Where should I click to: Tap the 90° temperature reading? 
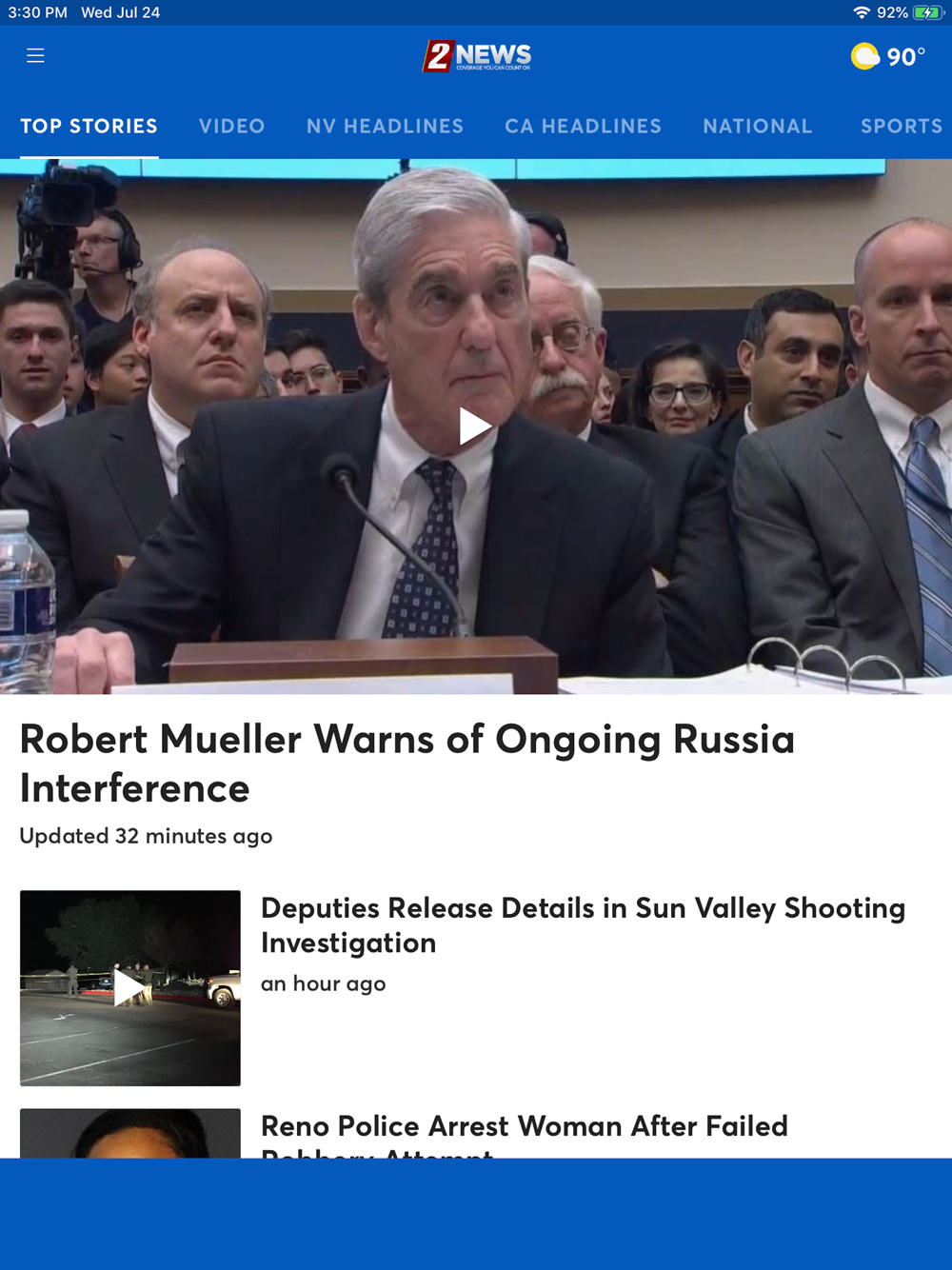tap(905, 57)
